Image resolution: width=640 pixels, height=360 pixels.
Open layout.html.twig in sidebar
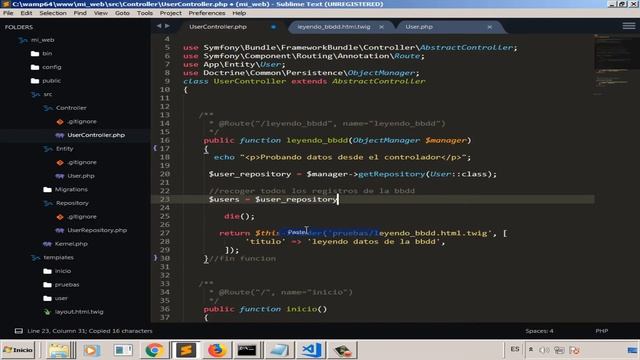coord(79,312)
